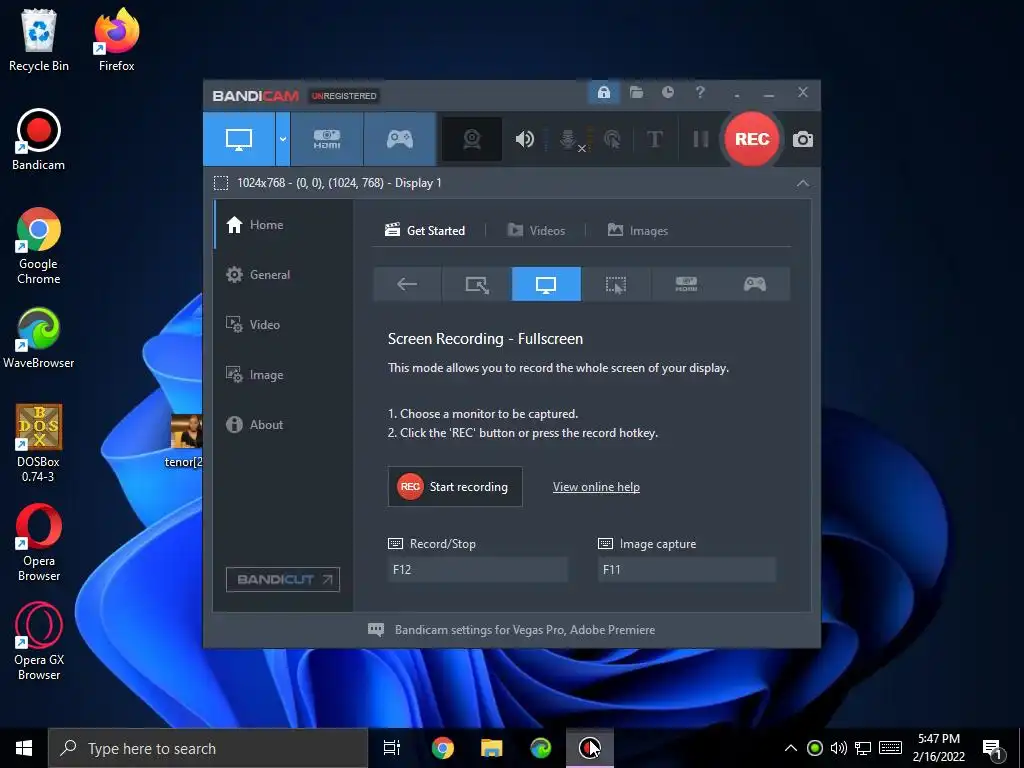
Task: Open Image settings in sidebar
Action: pyautogui.click(x=283, y=375)
